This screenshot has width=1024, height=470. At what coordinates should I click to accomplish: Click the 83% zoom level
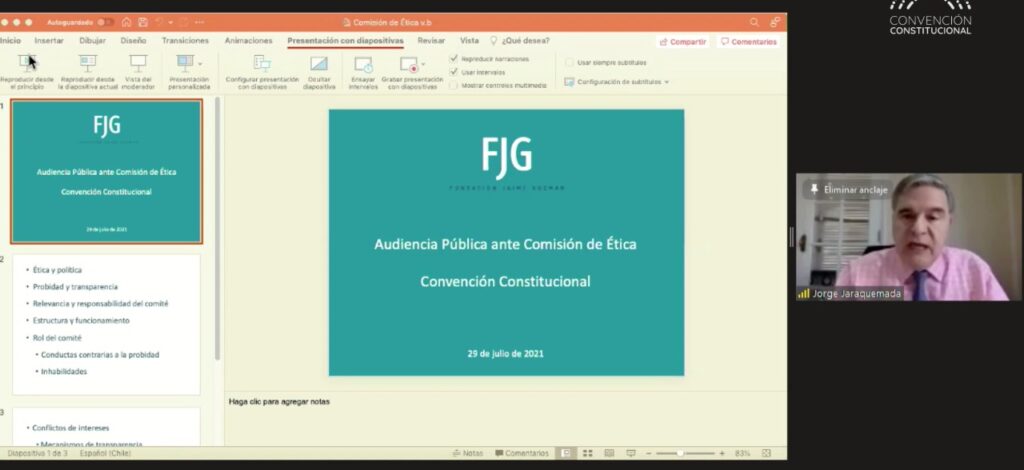click(x=743, y=453)
